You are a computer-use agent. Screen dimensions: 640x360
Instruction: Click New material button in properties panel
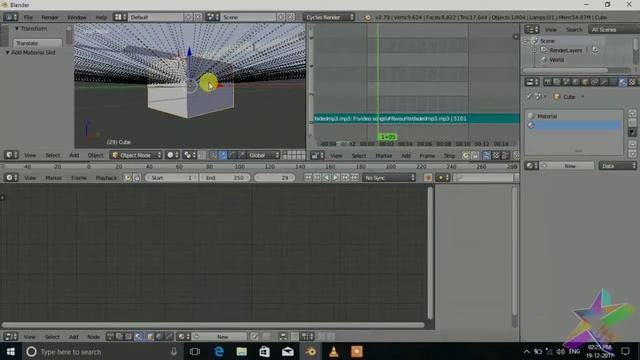click(569, 166)
